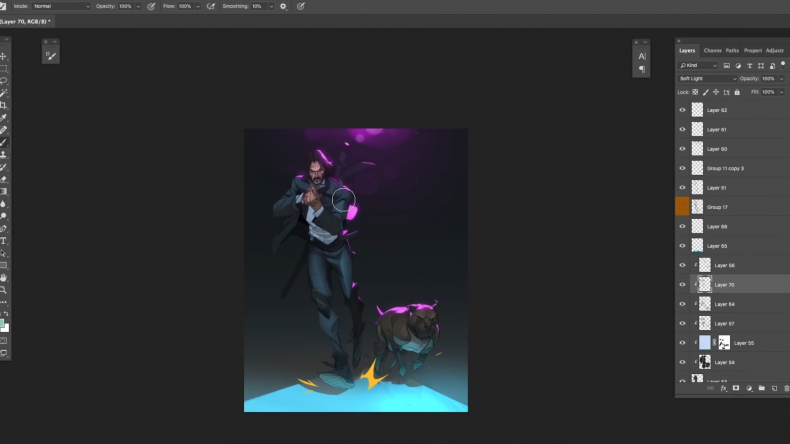Create new fill or adjustment layer
790x444 pixels.
[x=749, y=389]
